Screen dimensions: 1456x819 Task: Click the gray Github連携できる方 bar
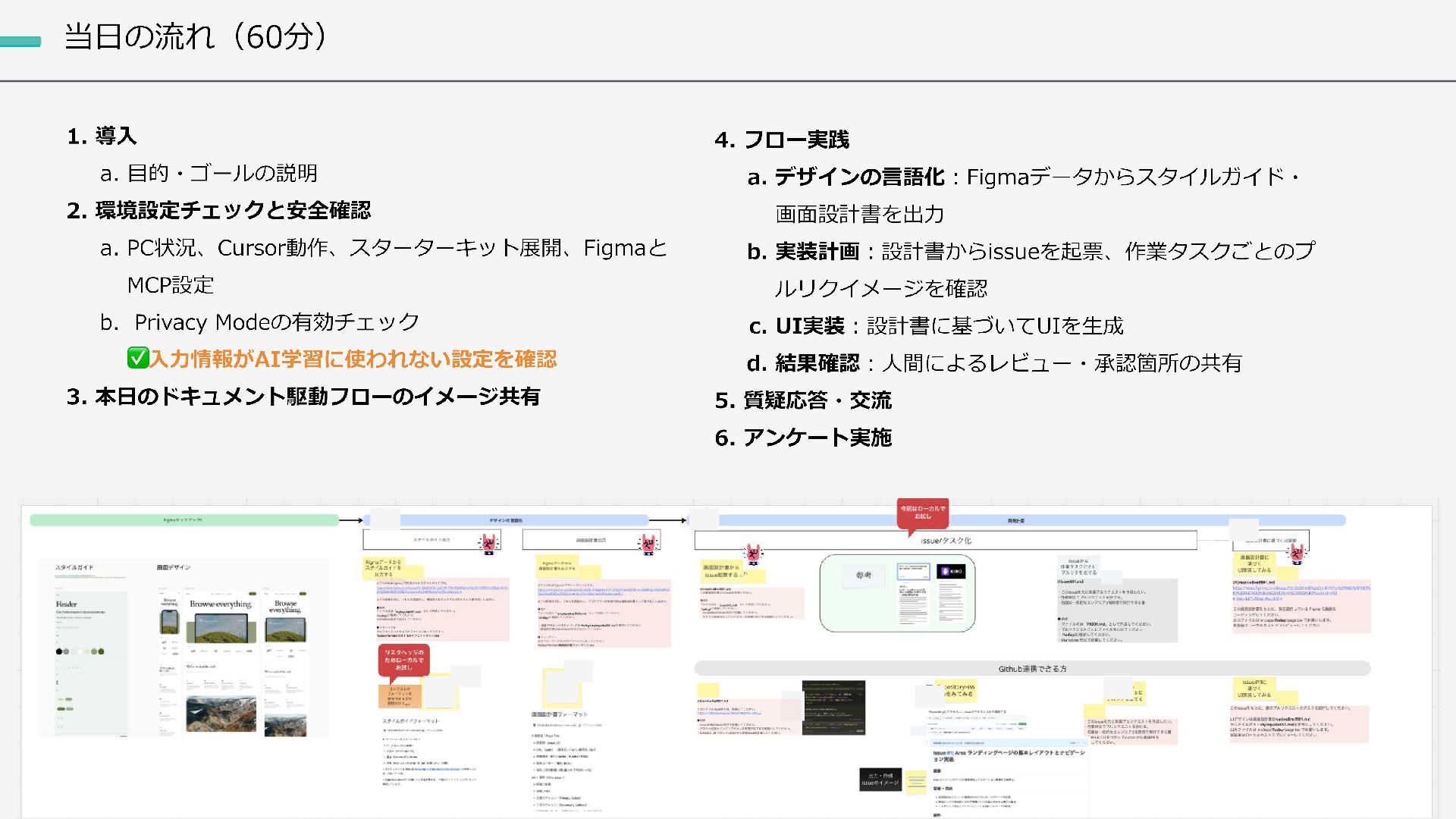coord(1032,668)
